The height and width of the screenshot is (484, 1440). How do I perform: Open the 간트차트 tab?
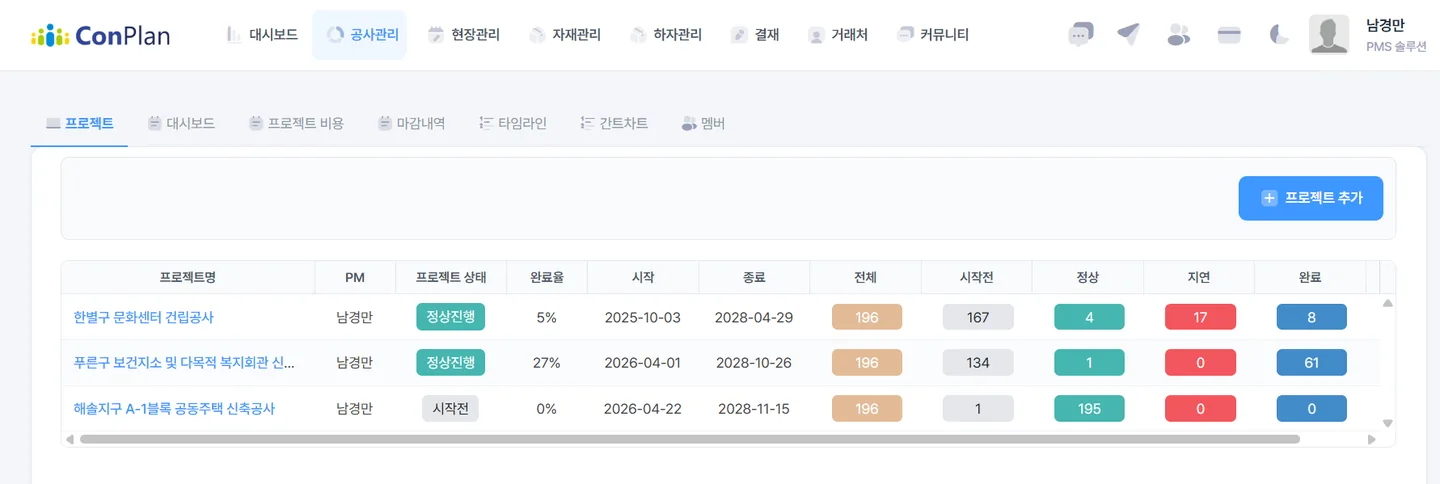tap(614, 124)
